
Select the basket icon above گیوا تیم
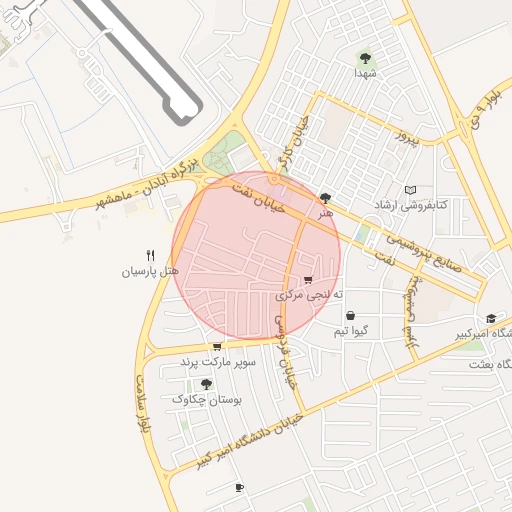click(350, 315)
